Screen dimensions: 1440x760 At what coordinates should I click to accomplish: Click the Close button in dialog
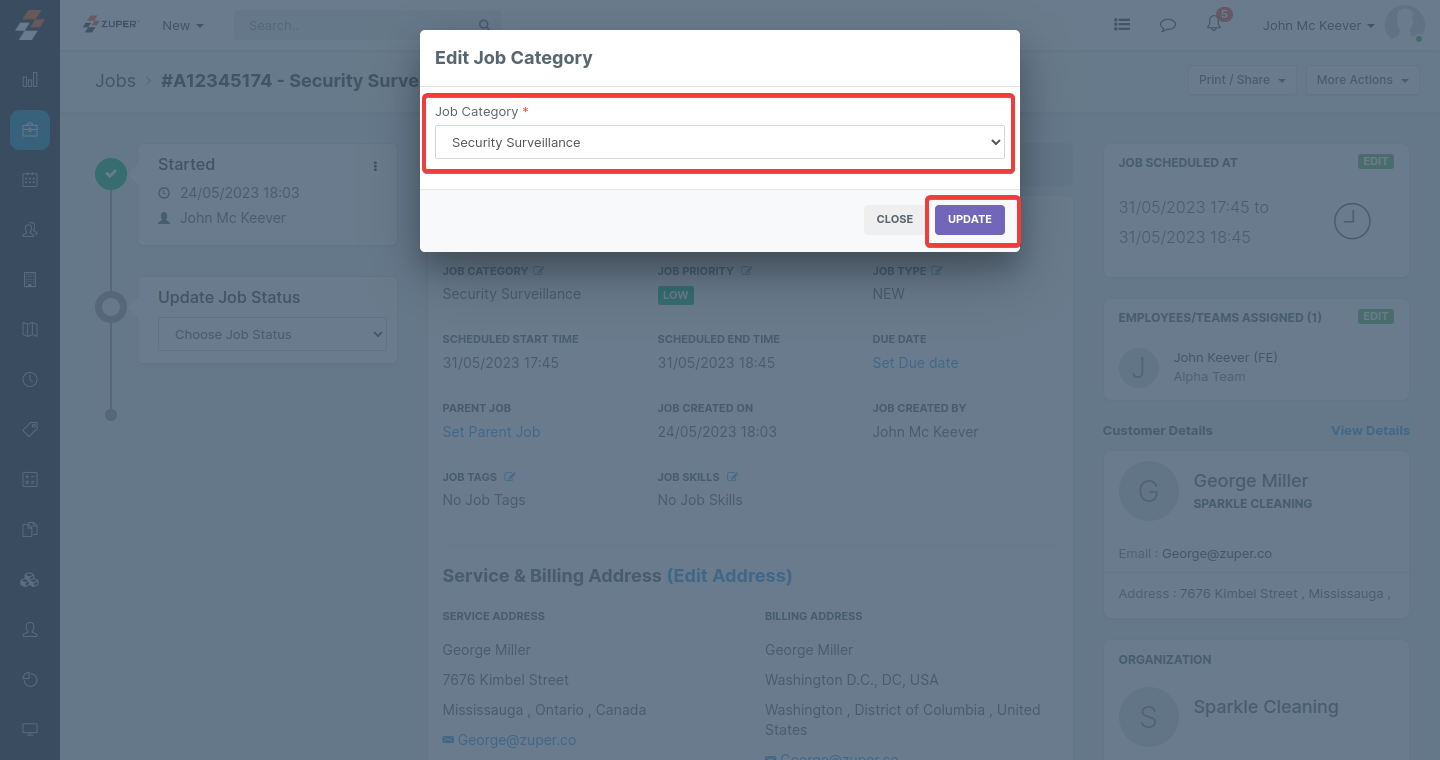894,220
